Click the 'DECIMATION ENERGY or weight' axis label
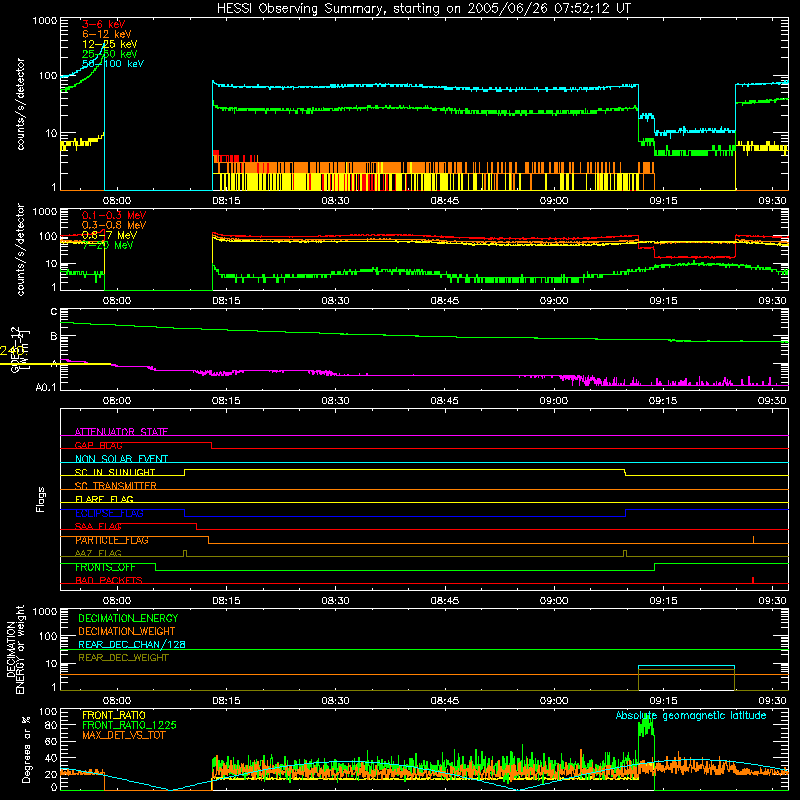 coord(15,650)
